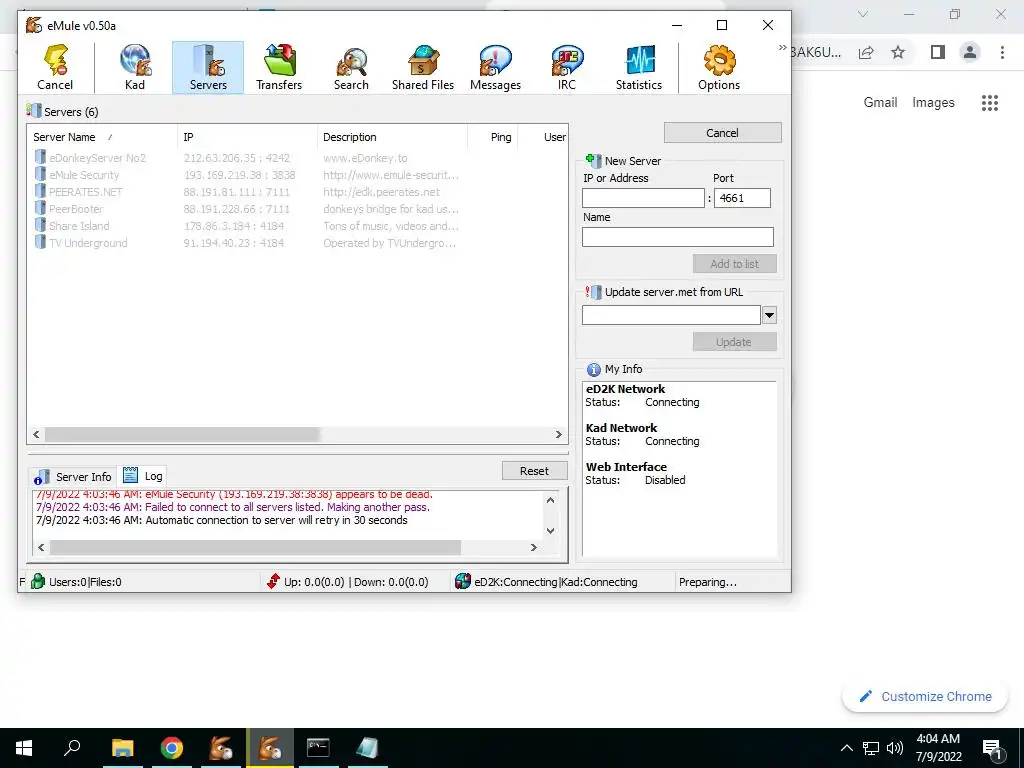Switch to the Log tab
The image size is (1024, 768).
pos(143,475)
